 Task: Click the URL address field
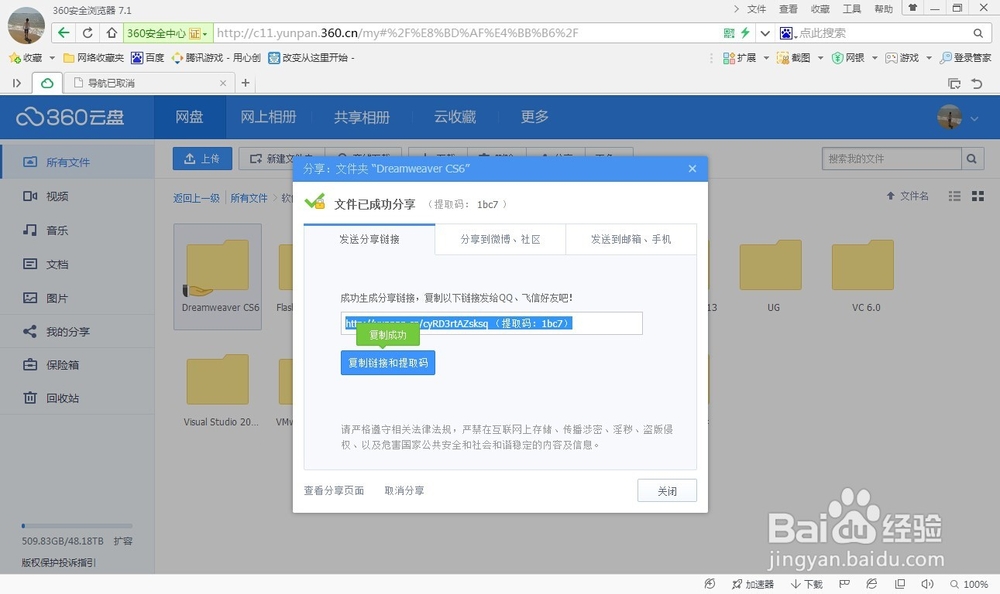(x=466, y=33)
